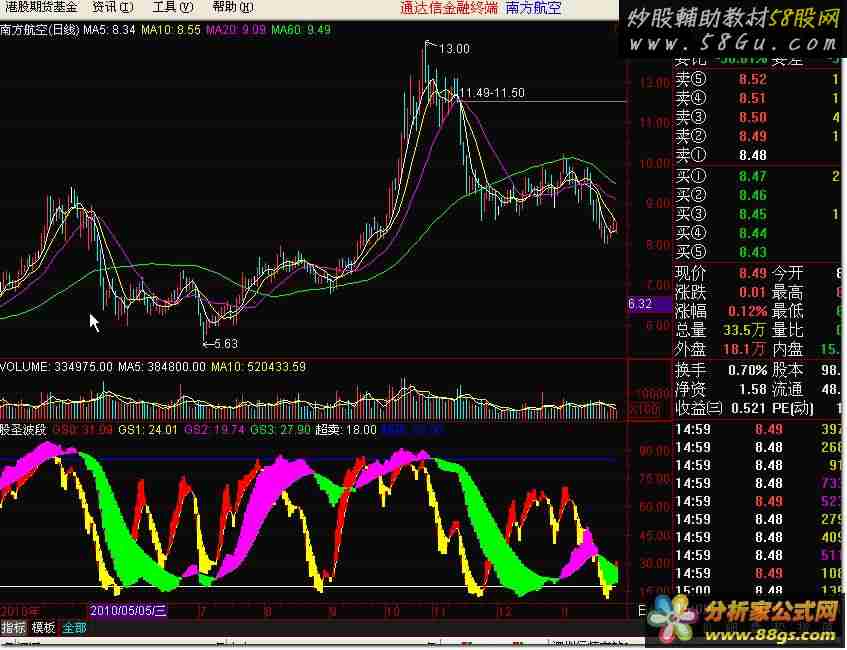
Task: Select the MA5: 8.34 indicator label
Action: click(x=109, y=30)
